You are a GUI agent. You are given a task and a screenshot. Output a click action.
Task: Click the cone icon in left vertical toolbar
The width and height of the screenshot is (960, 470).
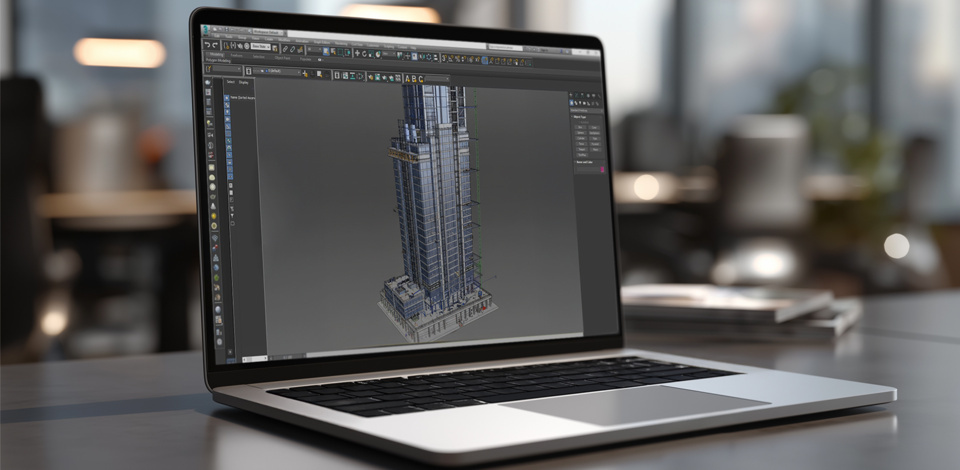213,206
